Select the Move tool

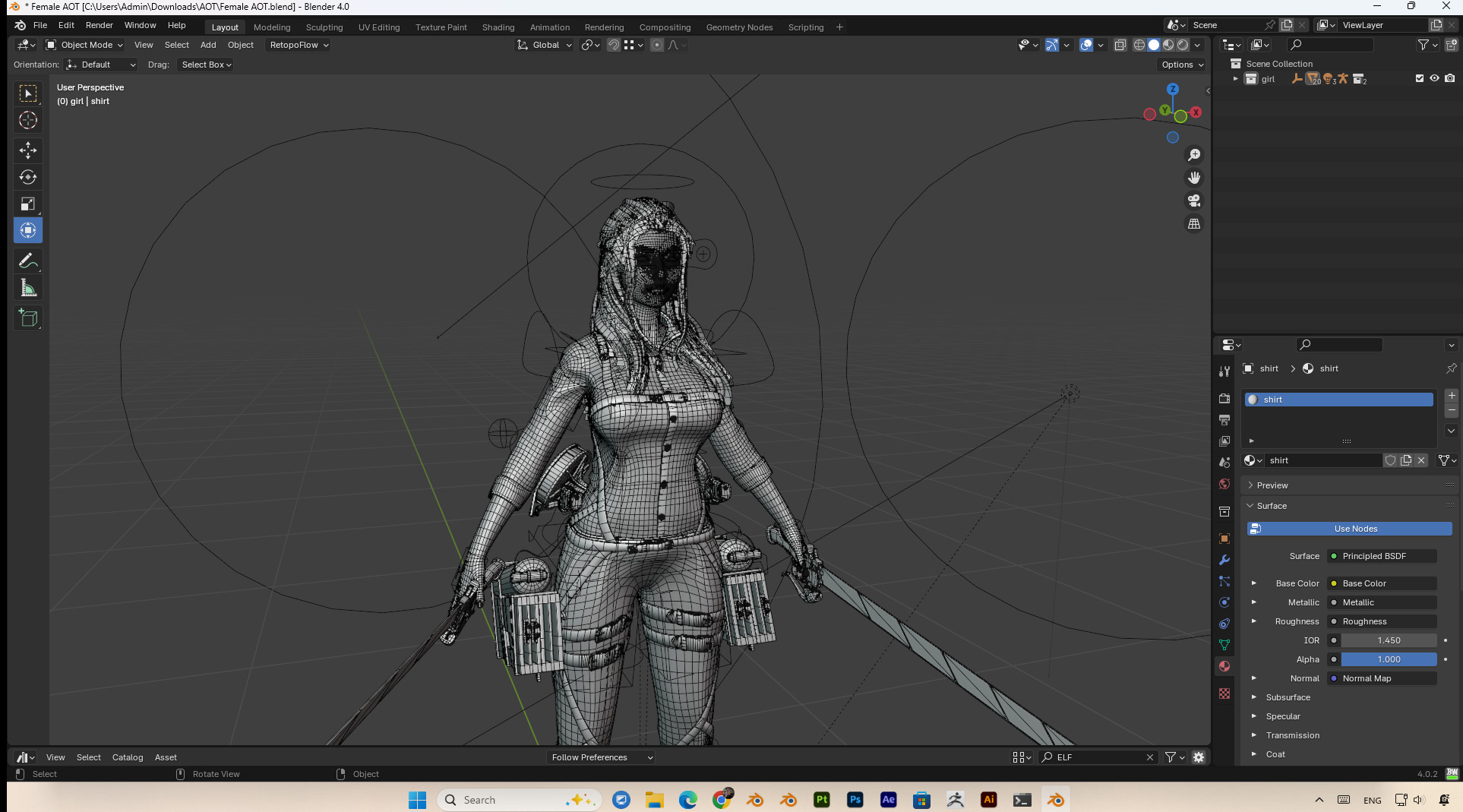tap(28, 150)
